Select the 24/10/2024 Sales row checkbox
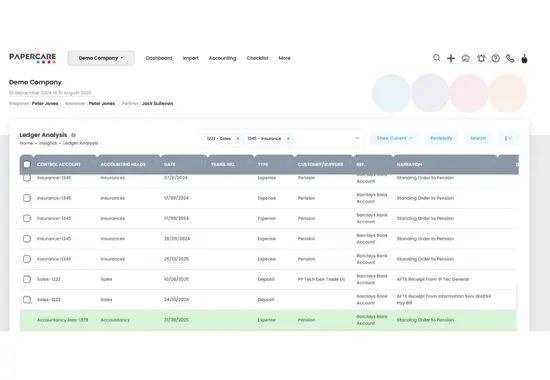This screenshot has height=380, width=550. (27, 300)
